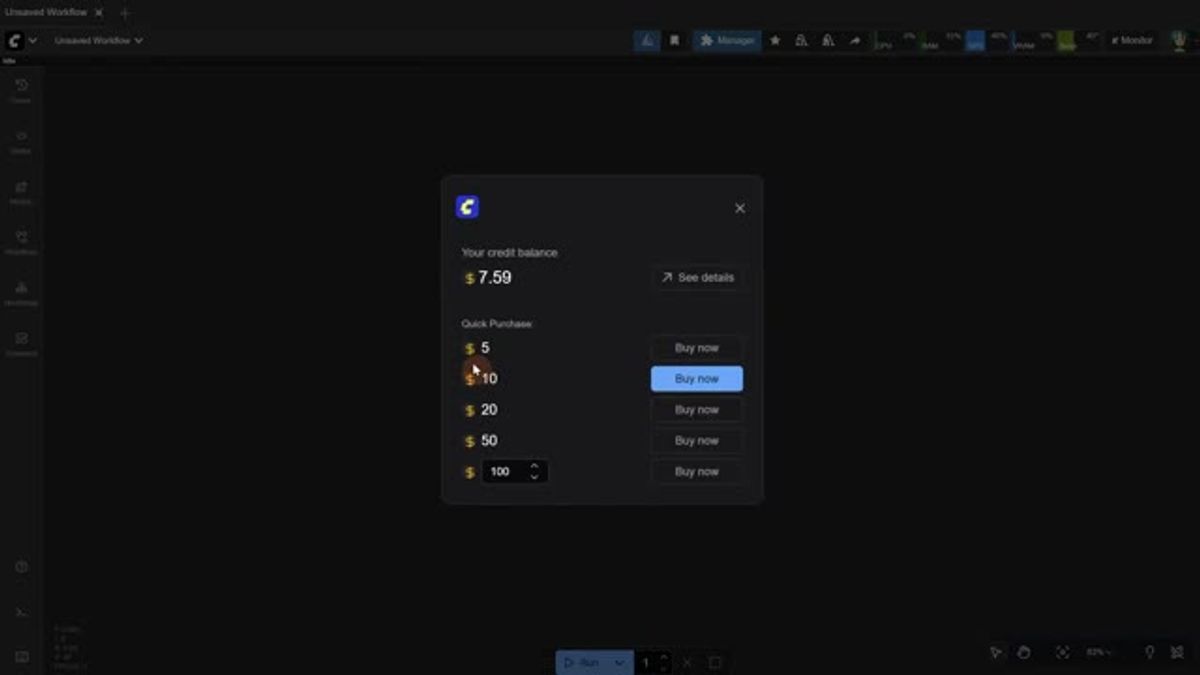Click the fit view icon
1200x675 pixels.
click(1062, 652)
